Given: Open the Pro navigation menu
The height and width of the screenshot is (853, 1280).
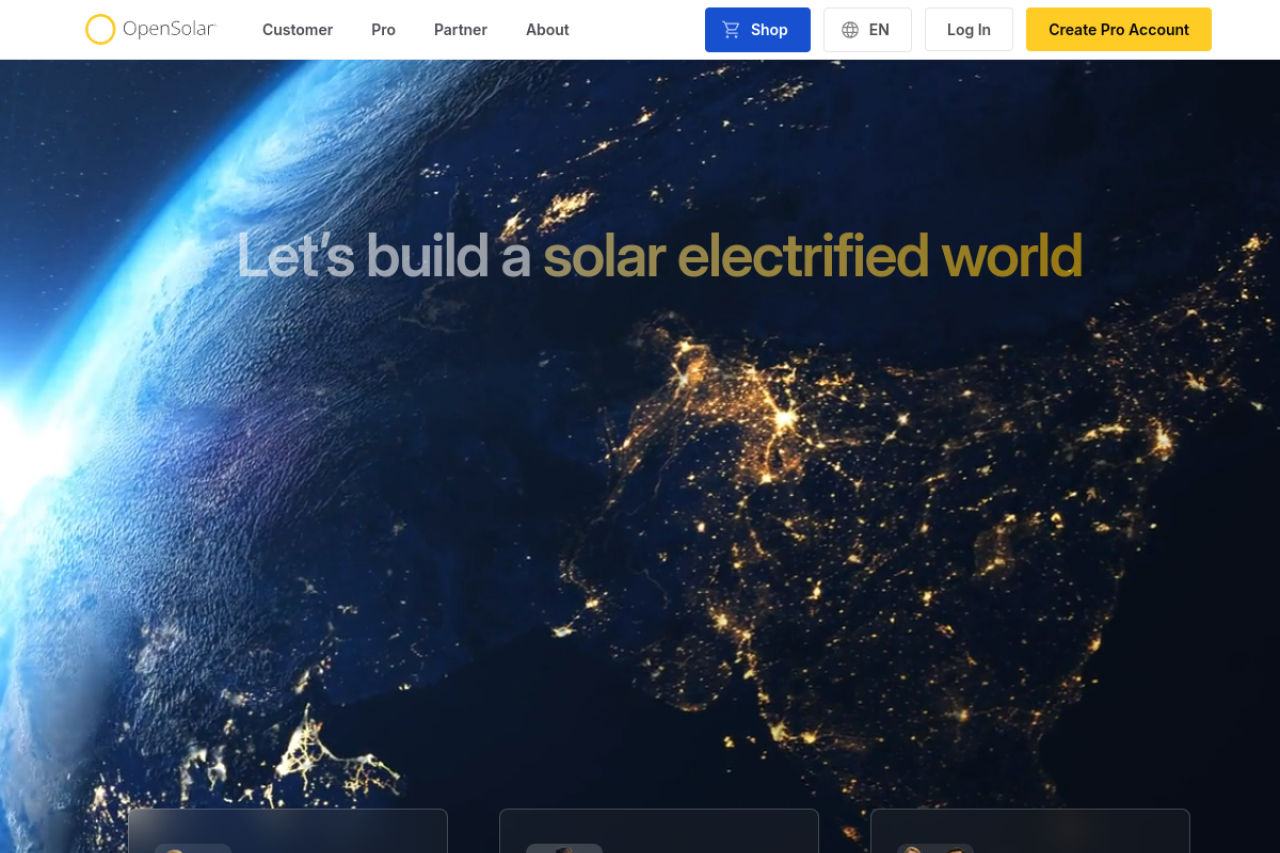Looking at the screenshot, I should [383, 30].
